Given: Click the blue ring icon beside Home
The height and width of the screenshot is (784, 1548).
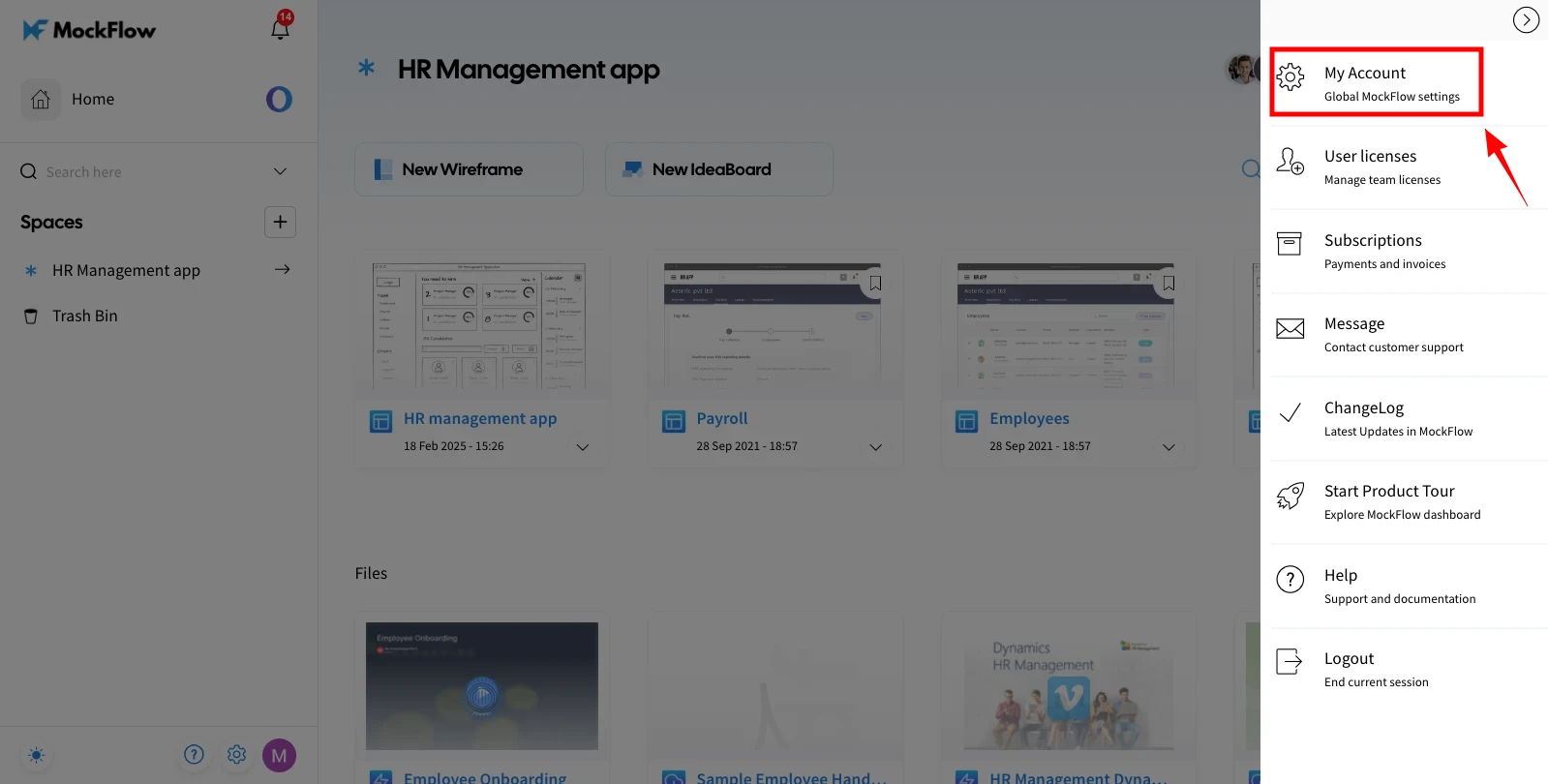Looking at the screenshot, I should pos(279,99).
